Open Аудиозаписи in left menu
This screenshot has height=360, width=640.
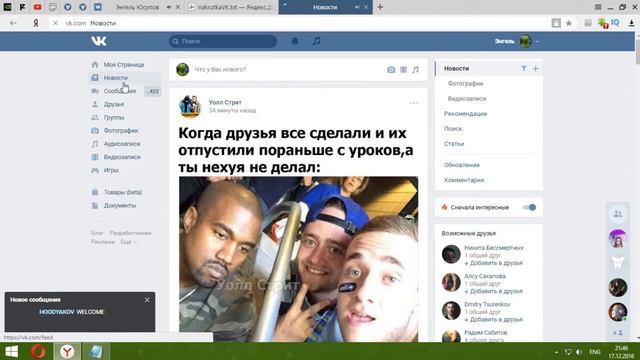click(x=122, y=144)
